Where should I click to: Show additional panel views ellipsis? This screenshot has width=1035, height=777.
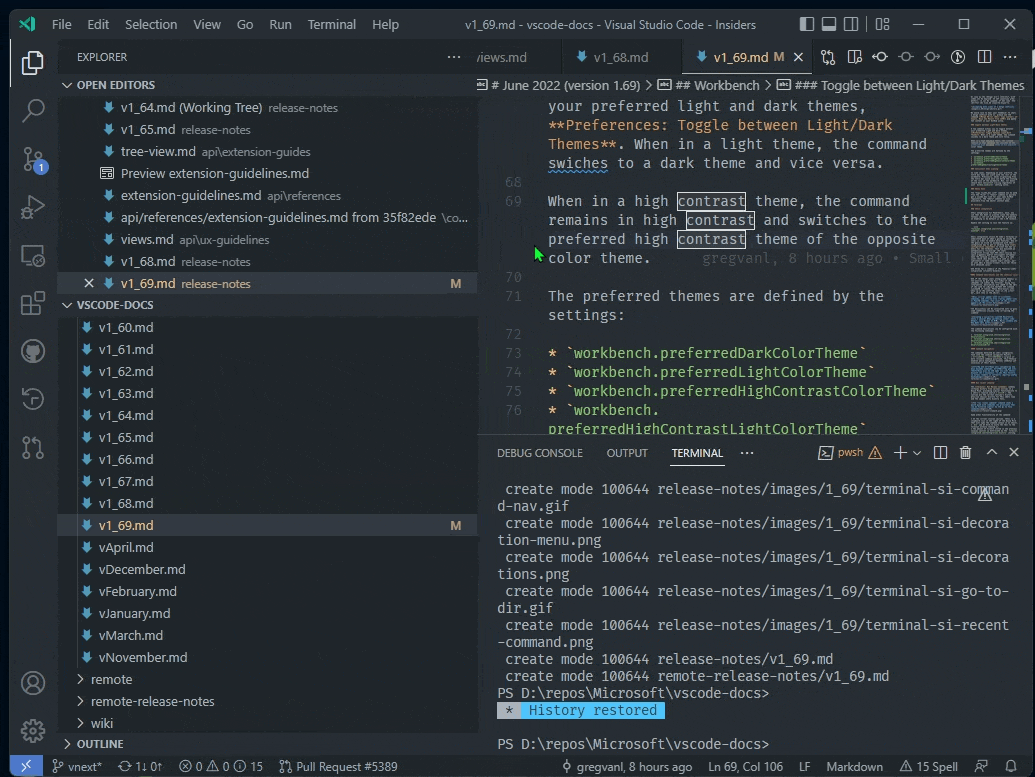pos(747,453)
